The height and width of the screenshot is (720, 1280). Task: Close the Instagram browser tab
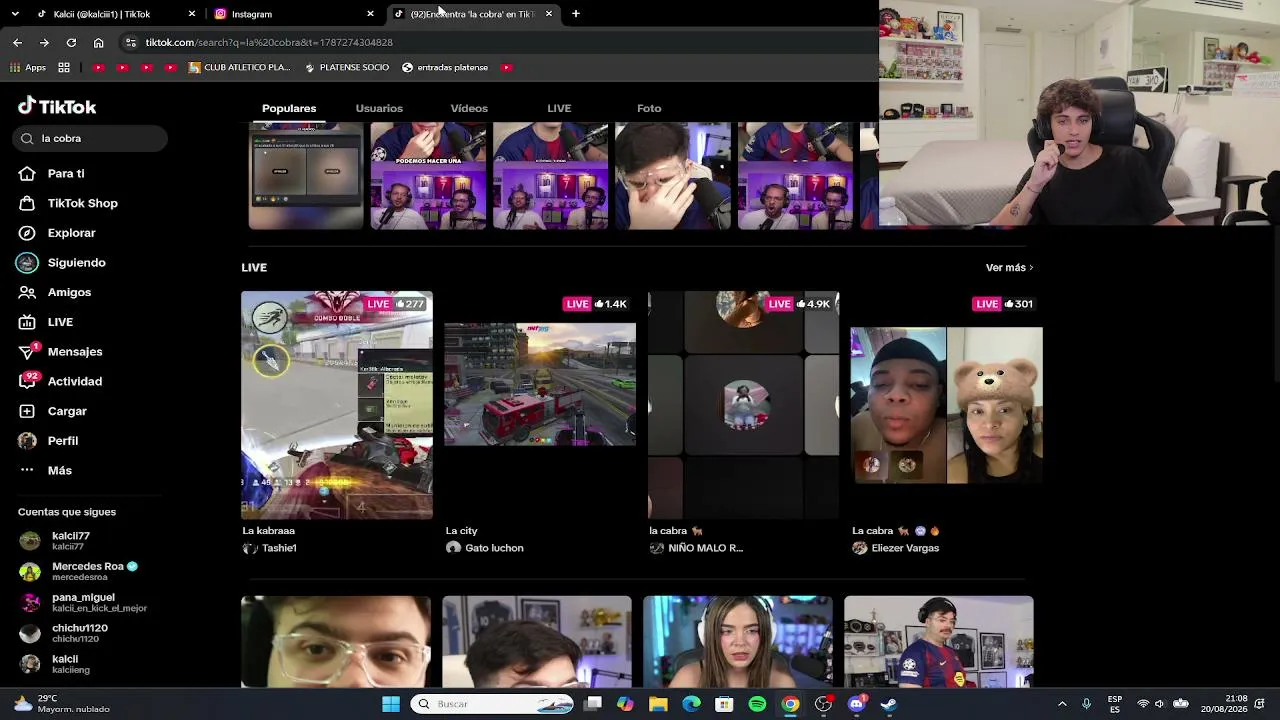[x=370, y=14]
